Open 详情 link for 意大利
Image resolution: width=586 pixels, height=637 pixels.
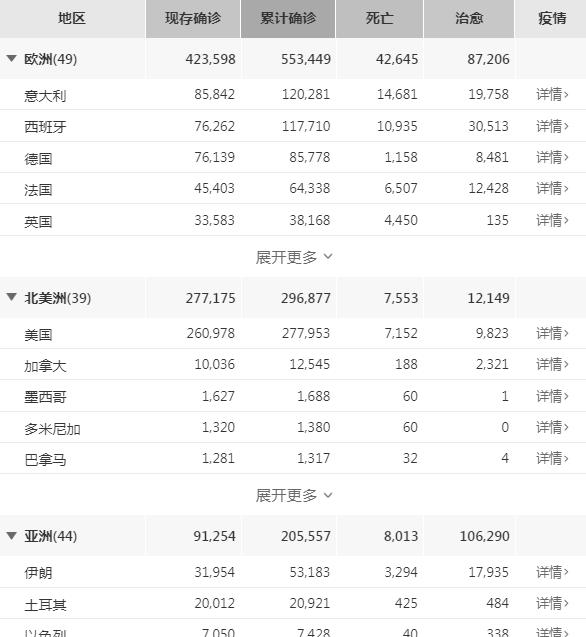pyautogui.click(x=552, y=94)
